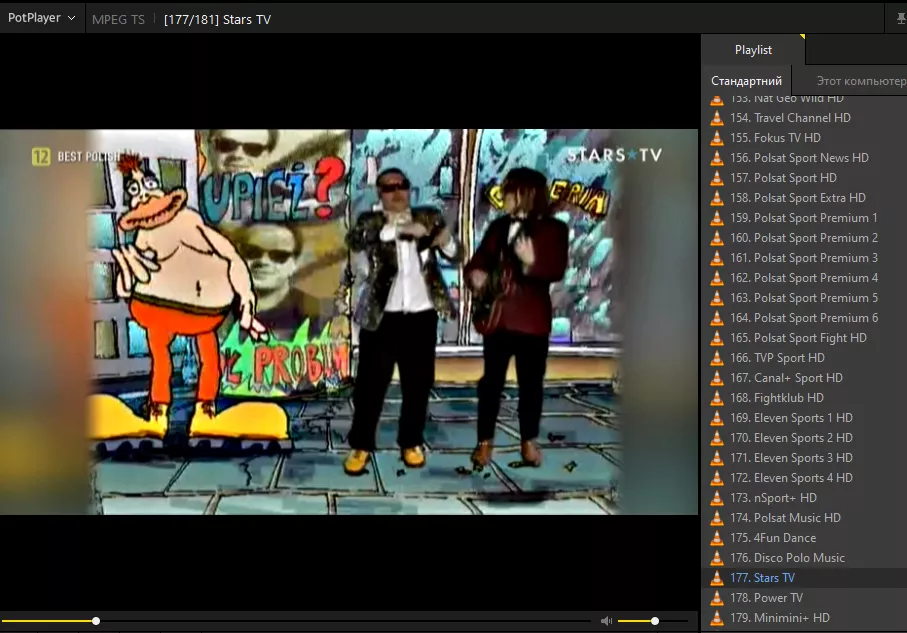Select playlist item '170. Eleven Sports 2 HD'

pyautogui.click(x=804, y=438)
